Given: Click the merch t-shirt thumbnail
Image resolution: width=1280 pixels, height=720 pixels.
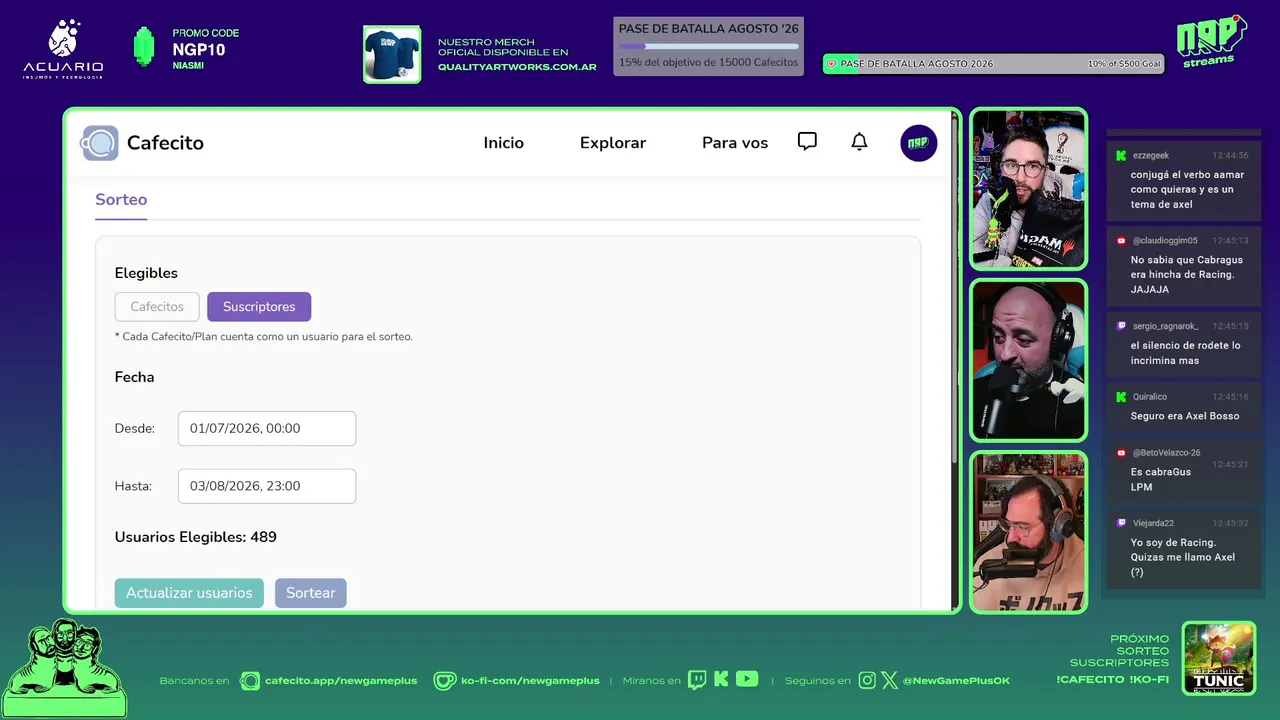Looking at the screenshot, I should coord(392,54).
